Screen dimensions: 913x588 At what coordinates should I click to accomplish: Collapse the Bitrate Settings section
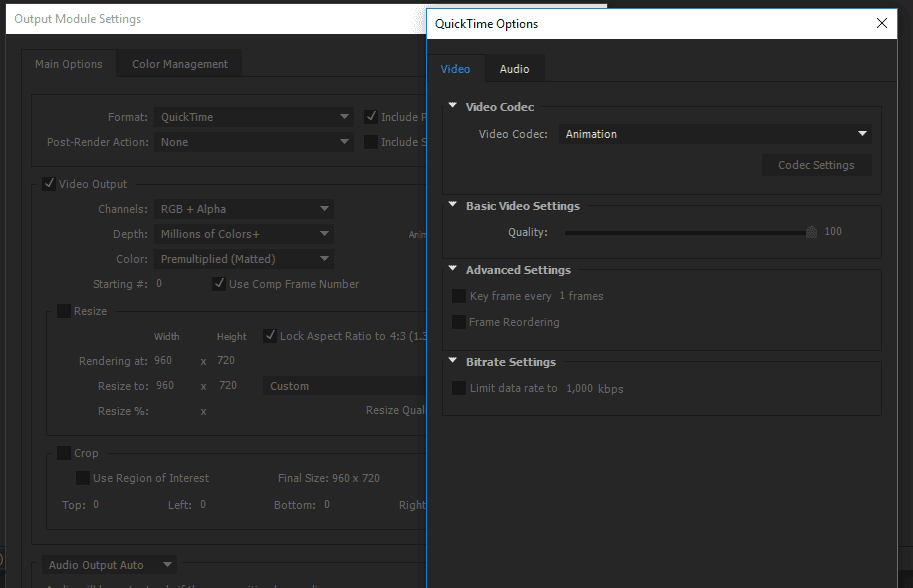pos(453,361)
